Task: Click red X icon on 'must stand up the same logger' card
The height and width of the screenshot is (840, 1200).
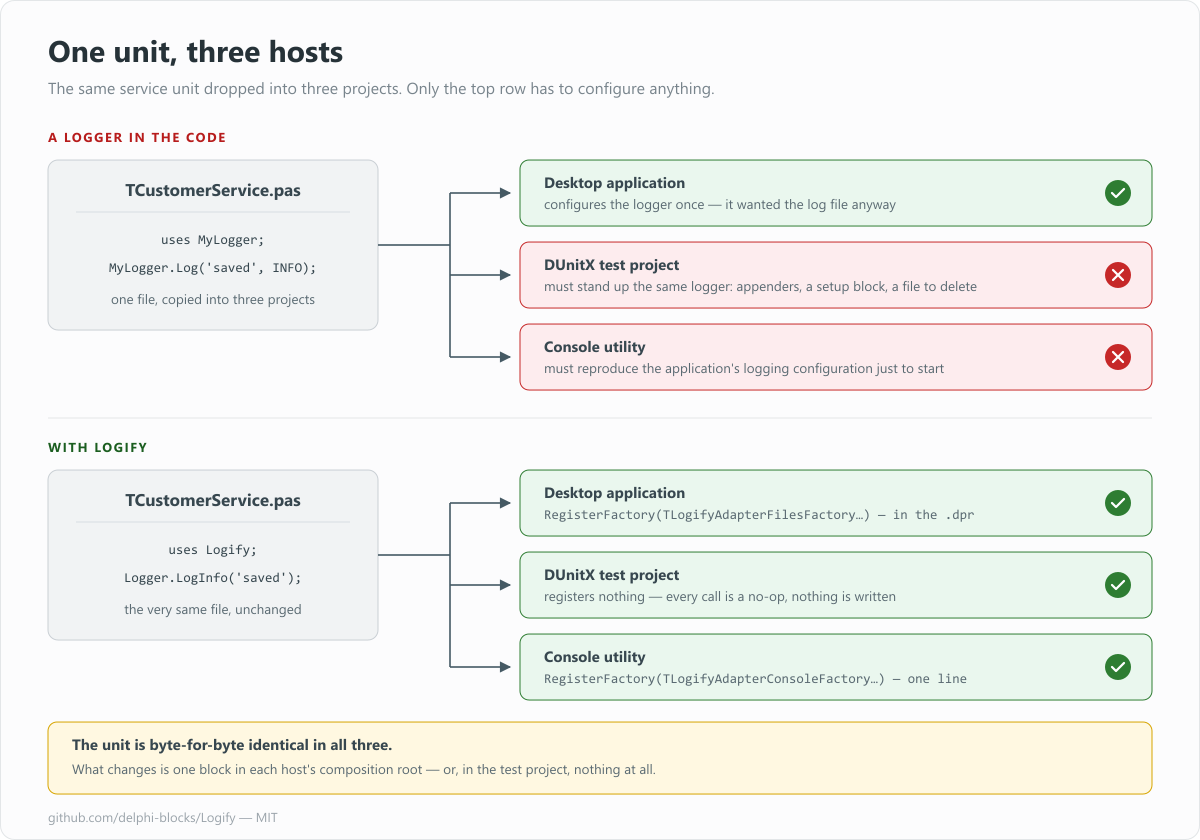Action: point(1118,275)
